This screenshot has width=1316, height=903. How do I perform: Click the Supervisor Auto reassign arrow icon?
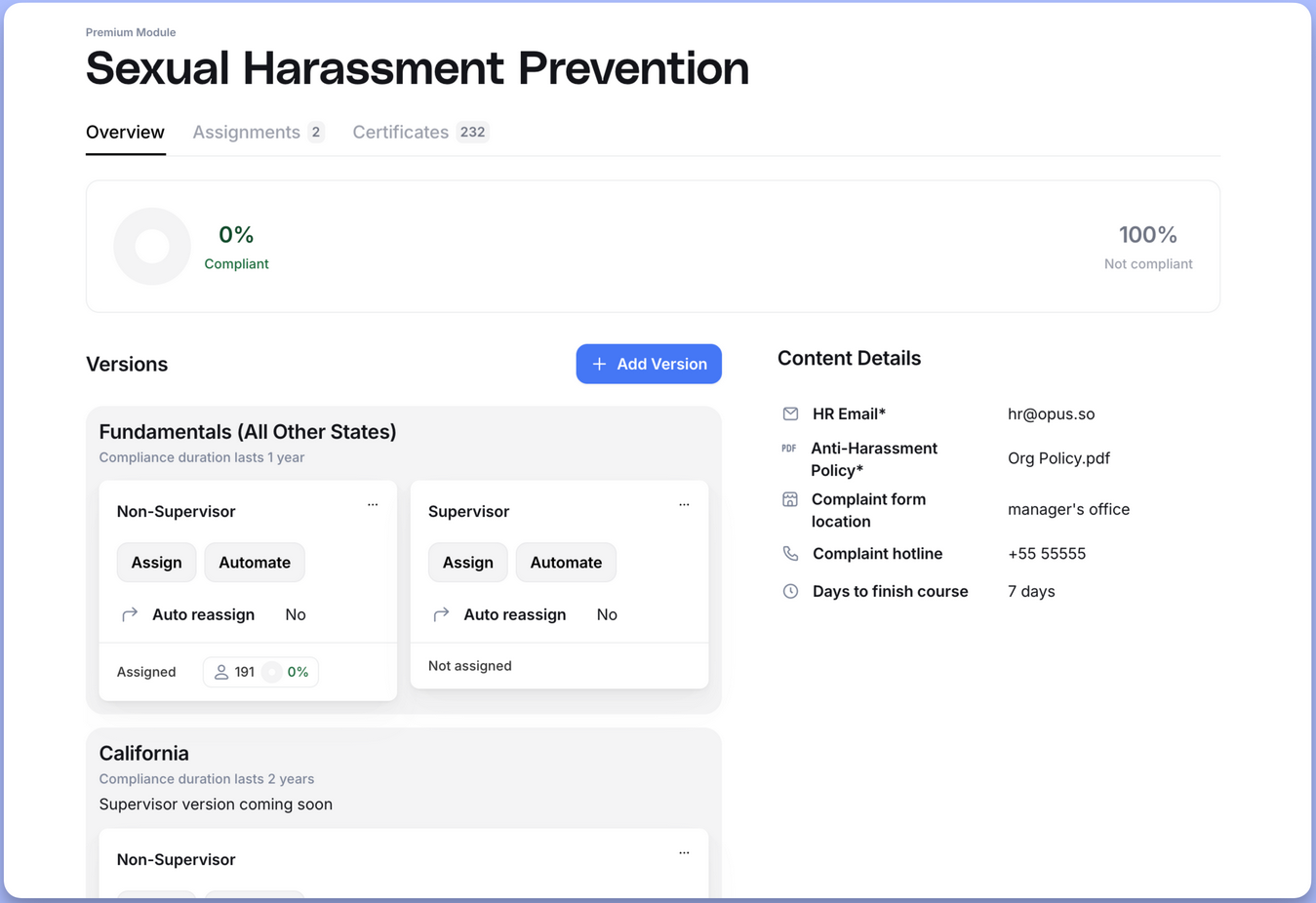[441, 614]
